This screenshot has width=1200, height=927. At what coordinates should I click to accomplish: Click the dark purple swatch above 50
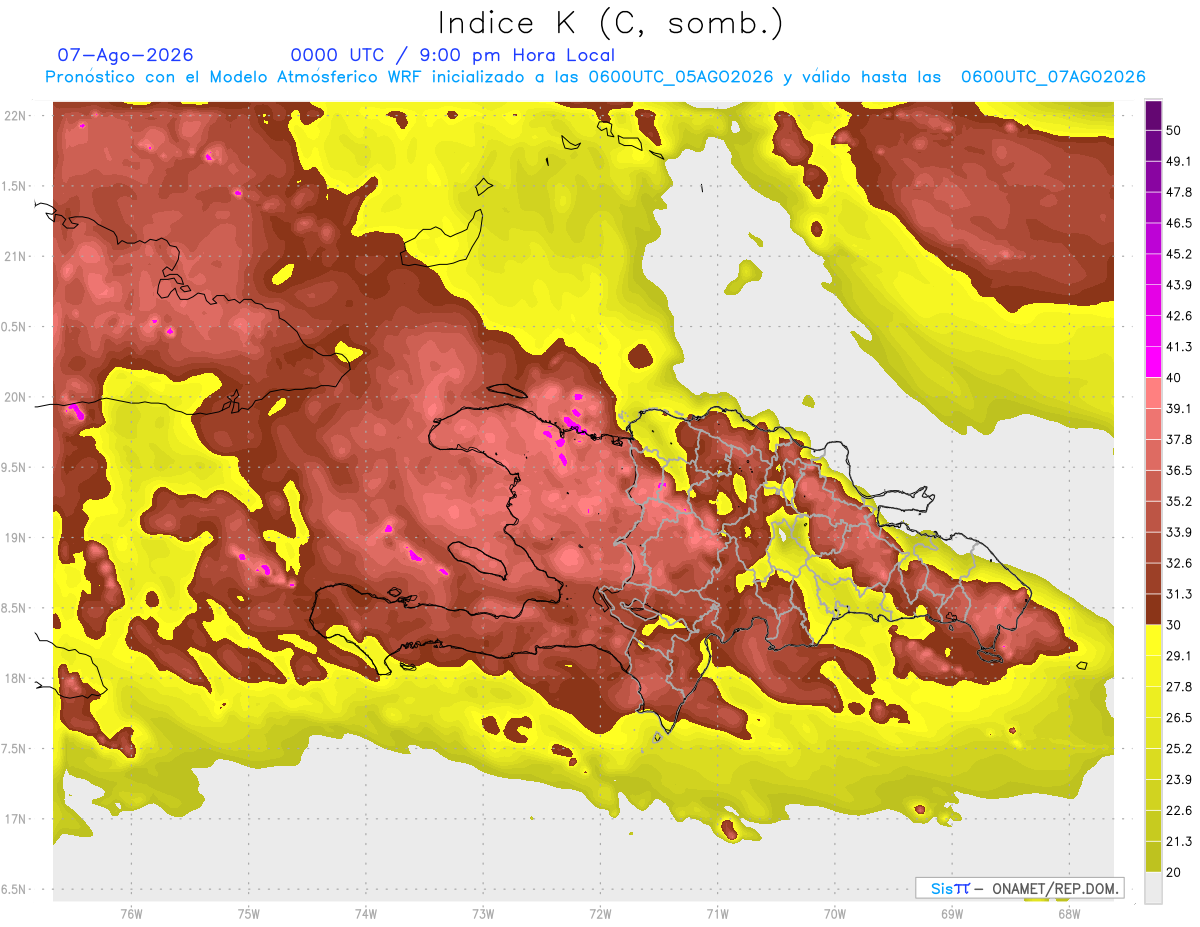pos(1153,116)
